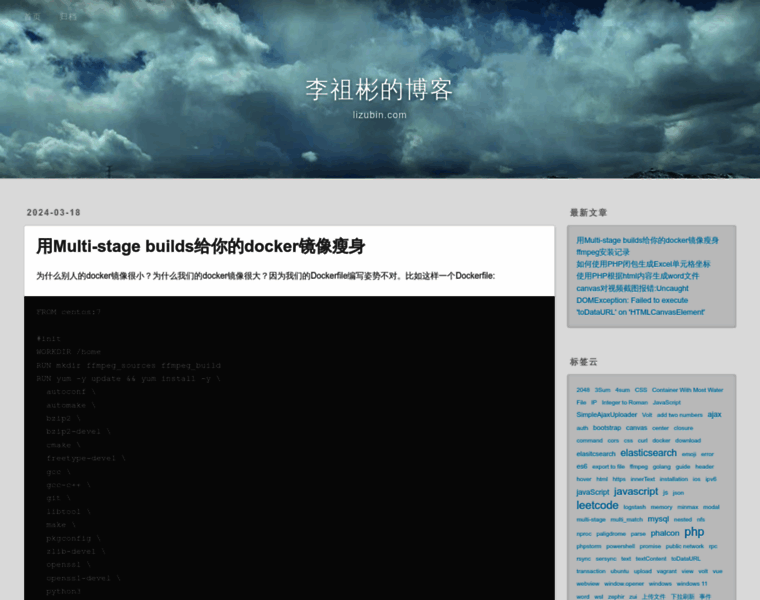Image resolution: width=760 pixels, height=600 pixels.
Task: Select the hover tag
Action: 584,479
